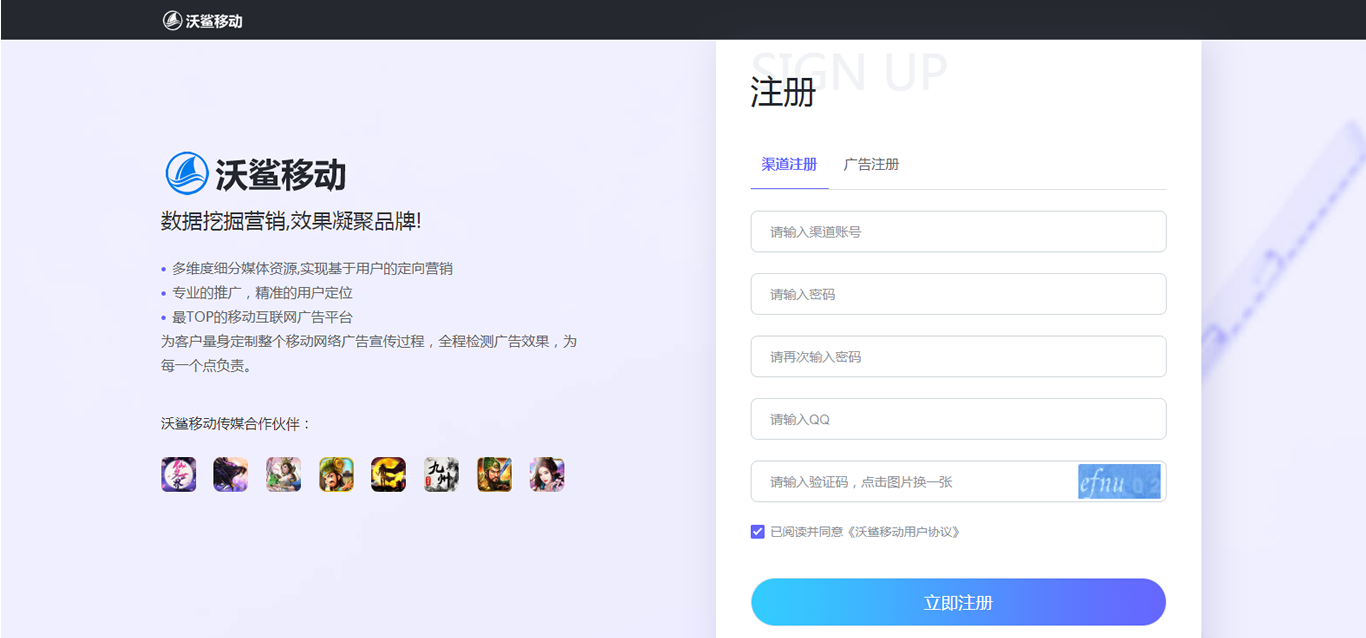Switch to the 广告注册 tab
1366x638 pixels.
(871, 165)
